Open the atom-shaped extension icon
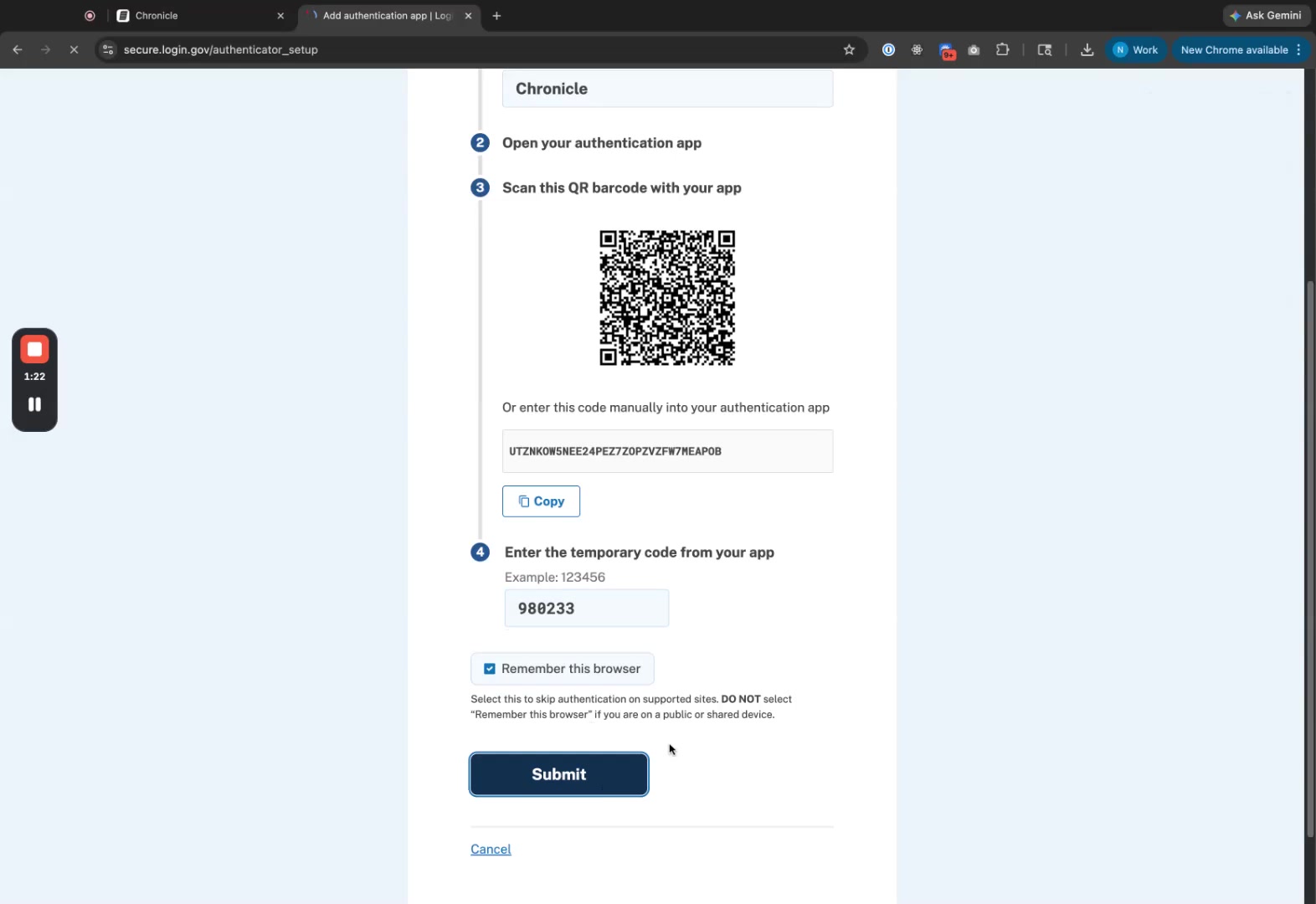The image size is (1316, 904). 917,50
